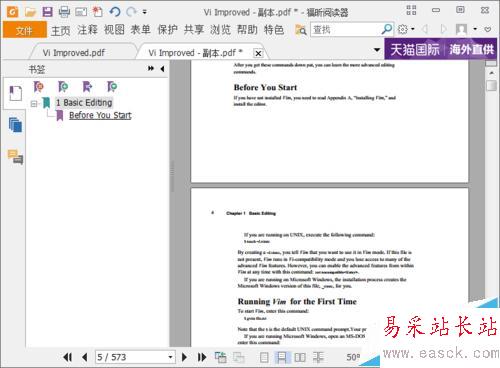Click the vertical scrollbar thumb

tap(491, 85)
